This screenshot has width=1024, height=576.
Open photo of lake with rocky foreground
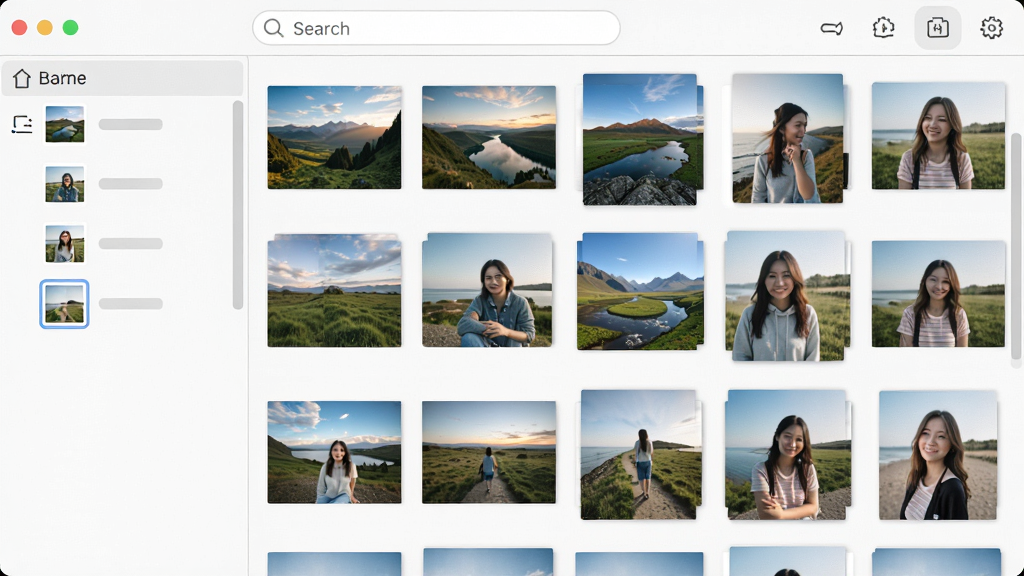(640, 139)
